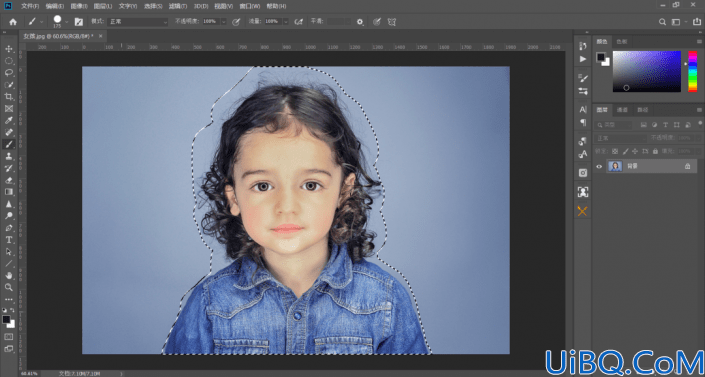This screenshot has height=377, width=705.
Task: Expand the opacity slider dropdown
Action: [x=223, y=22]
